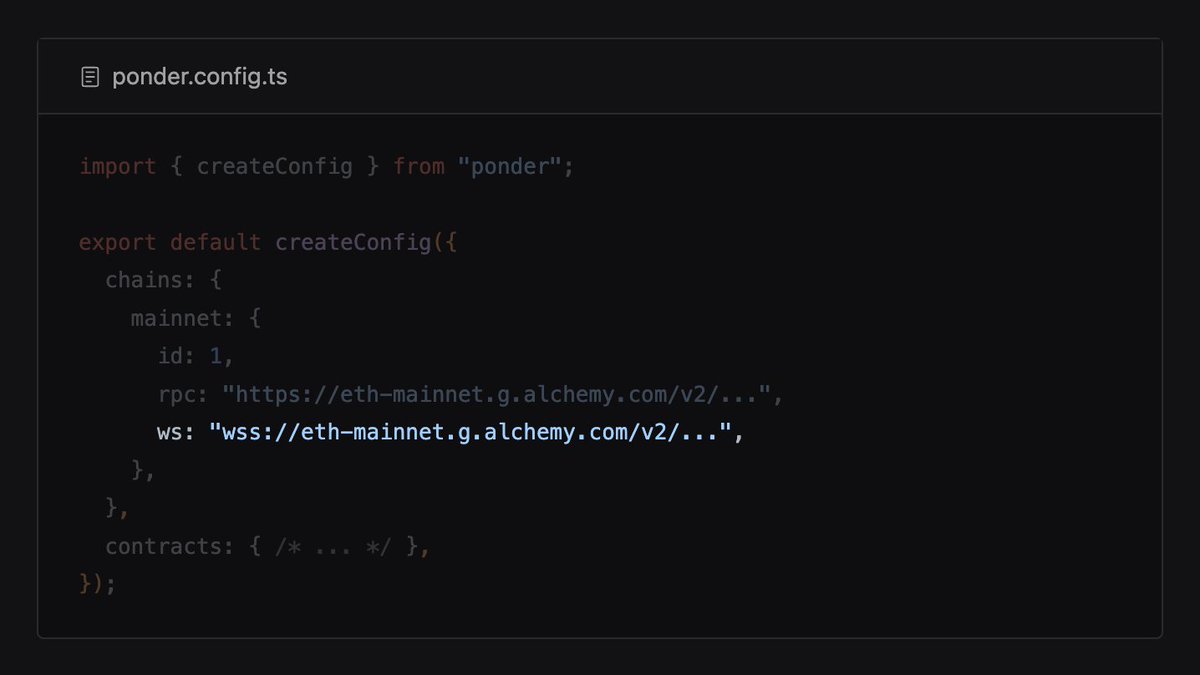
Task: Click the export default createConfig line
Action: pos(268,242)
